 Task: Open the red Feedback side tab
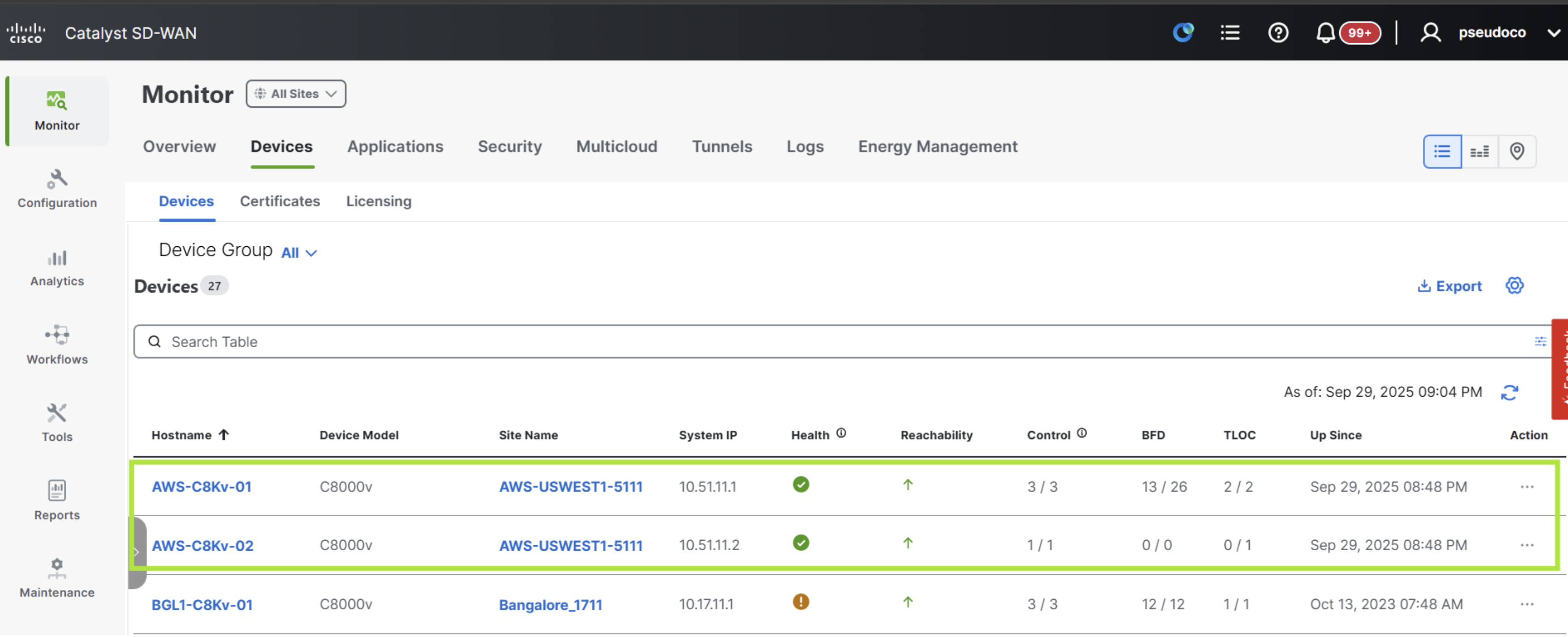[x=1559, y=369]
